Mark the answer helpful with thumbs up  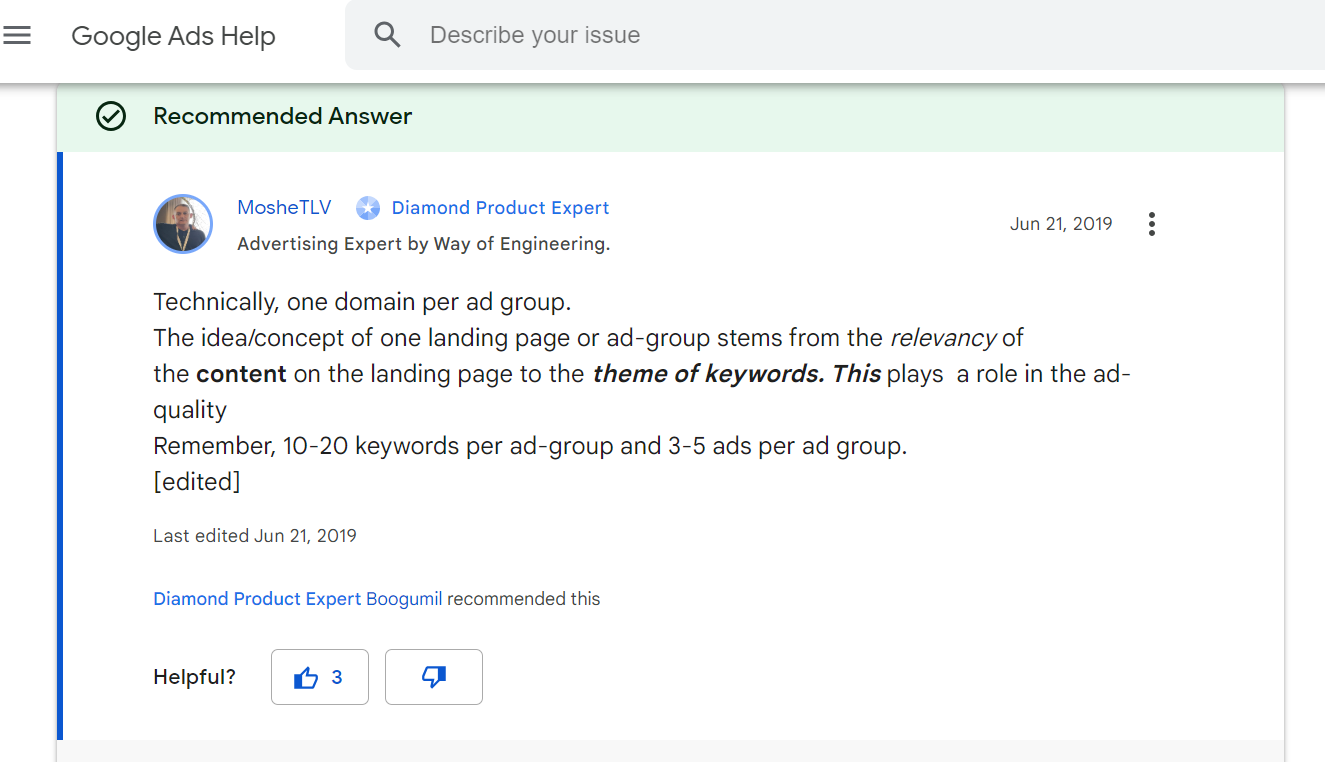319,676
